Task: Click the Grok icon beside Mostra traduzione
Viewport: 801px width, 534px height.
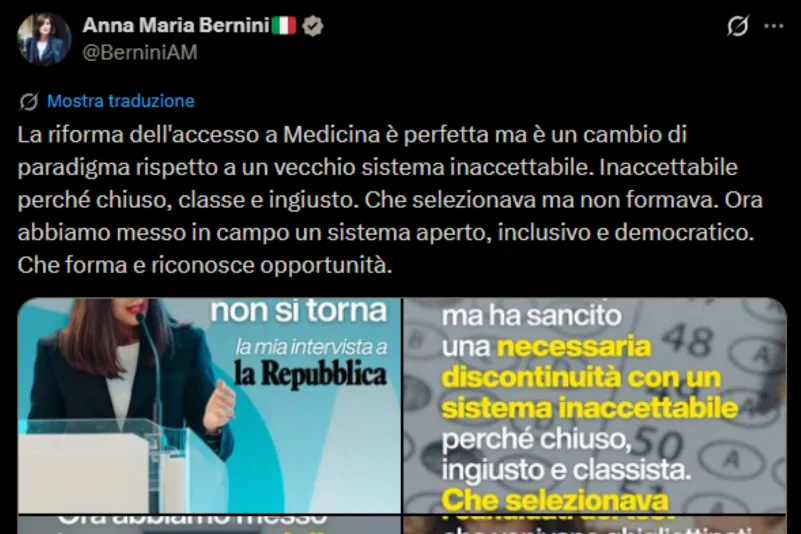Action: tap(29, 101)
